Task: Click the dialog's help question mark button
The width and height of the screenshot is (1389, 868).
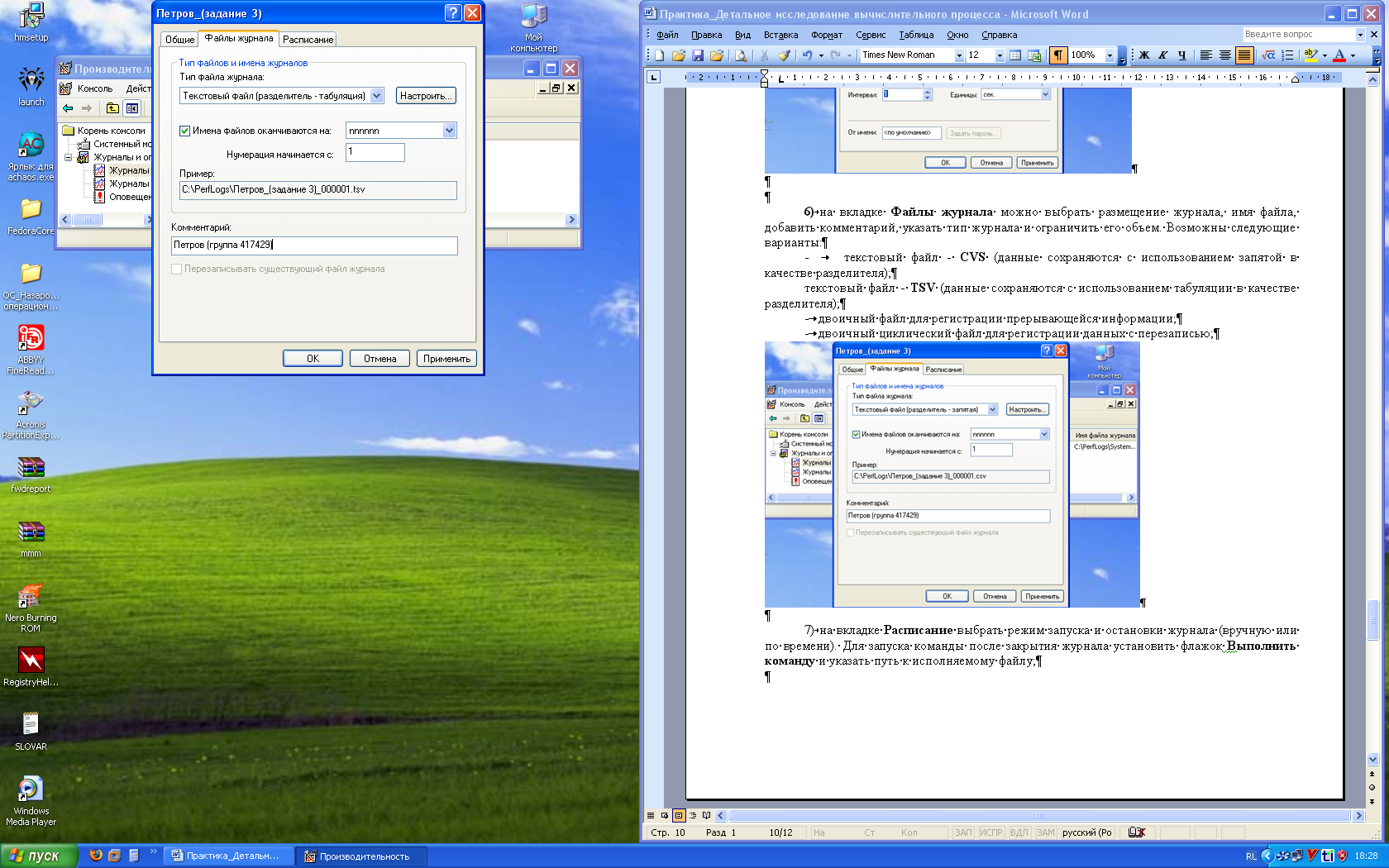Action: 452,12
